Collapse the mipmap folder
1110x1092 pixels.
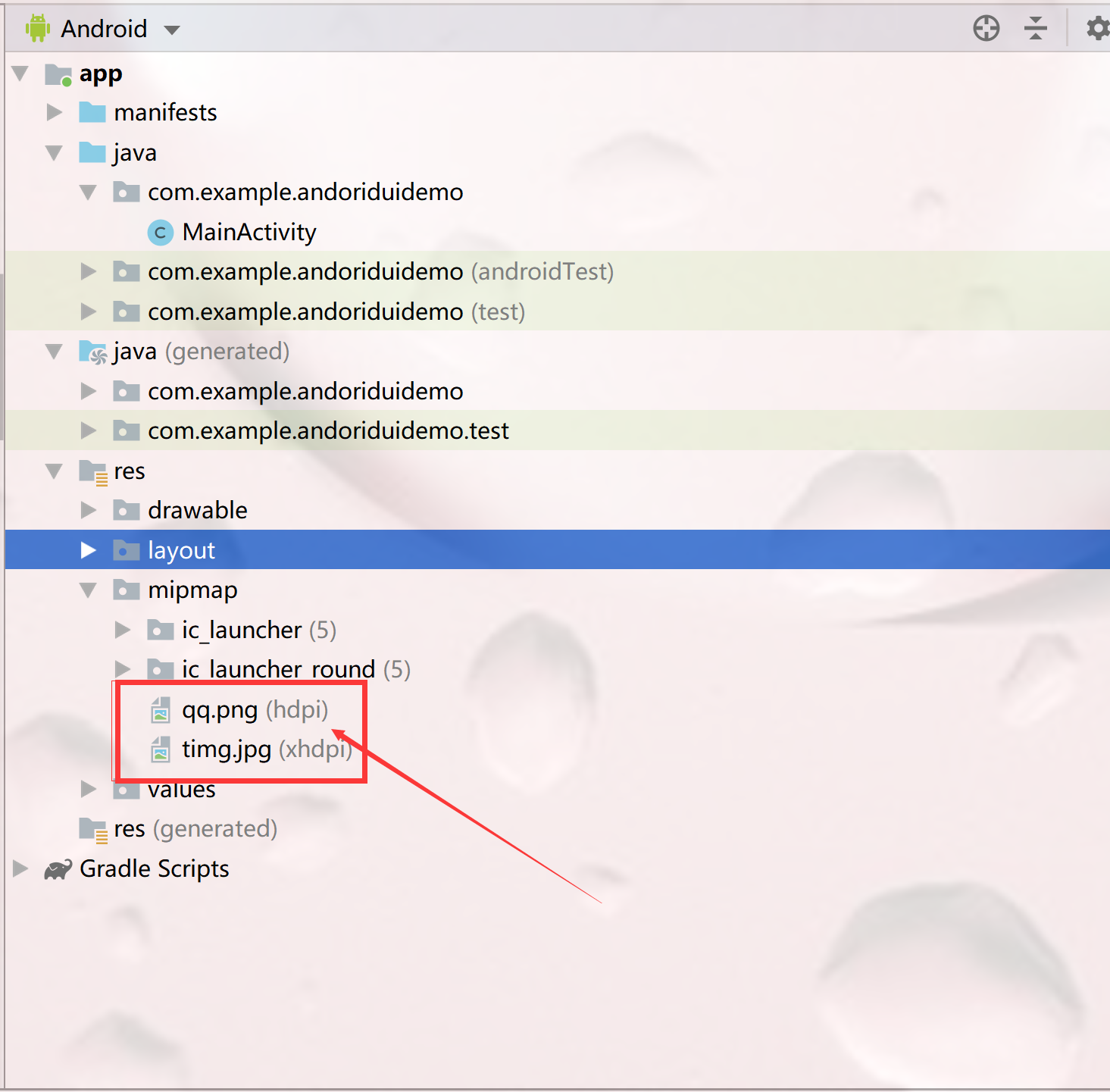tap(88, 590)
